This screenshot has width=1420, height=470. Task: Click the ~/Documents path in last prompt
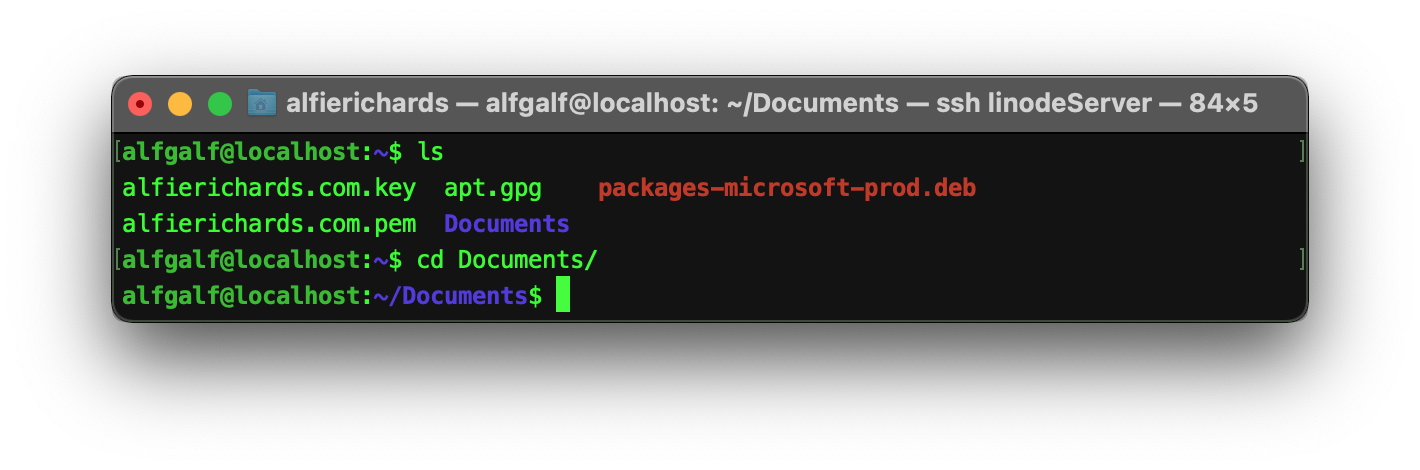click(451, 296)
